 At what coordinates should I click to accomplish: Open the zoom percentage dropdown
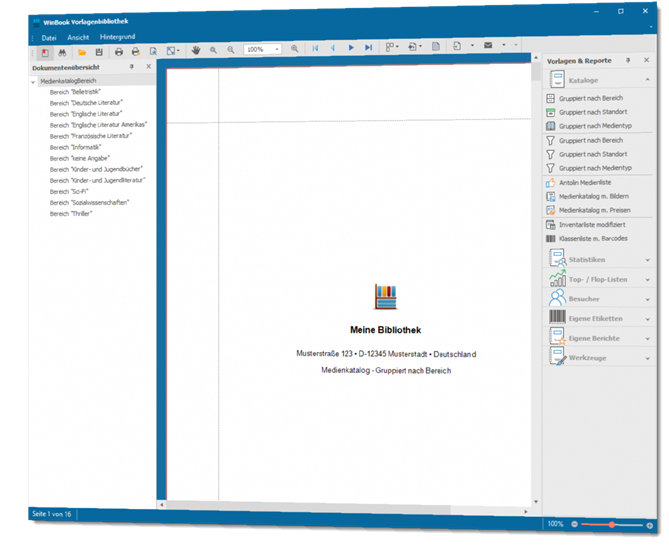[276, 49]
